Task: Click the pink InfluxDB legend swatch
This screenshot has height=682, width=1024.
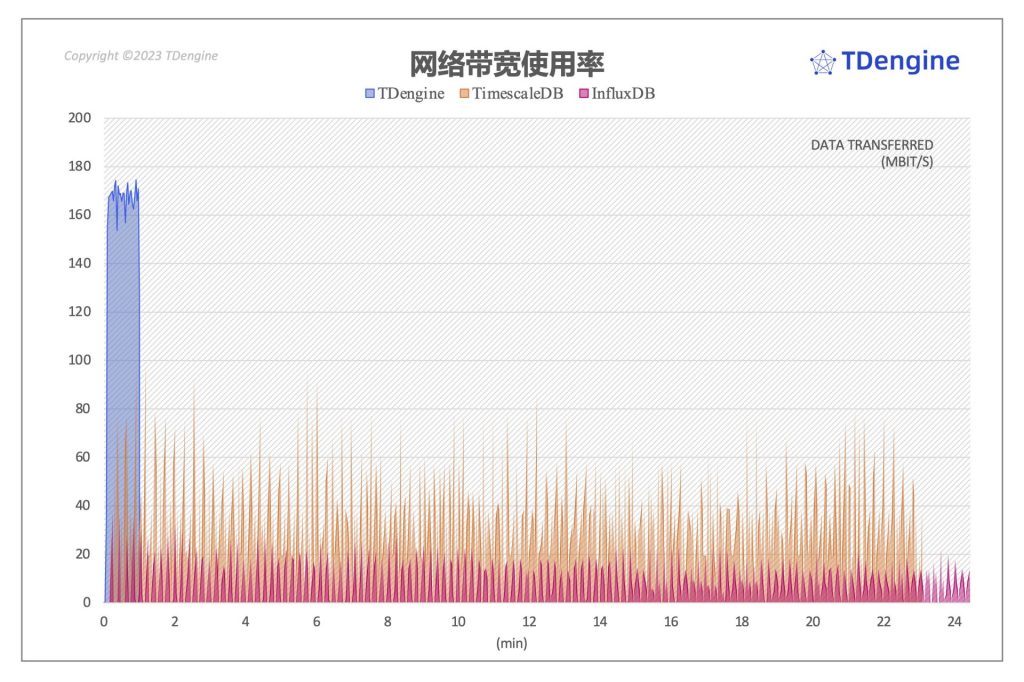Action: coord(584,93)
